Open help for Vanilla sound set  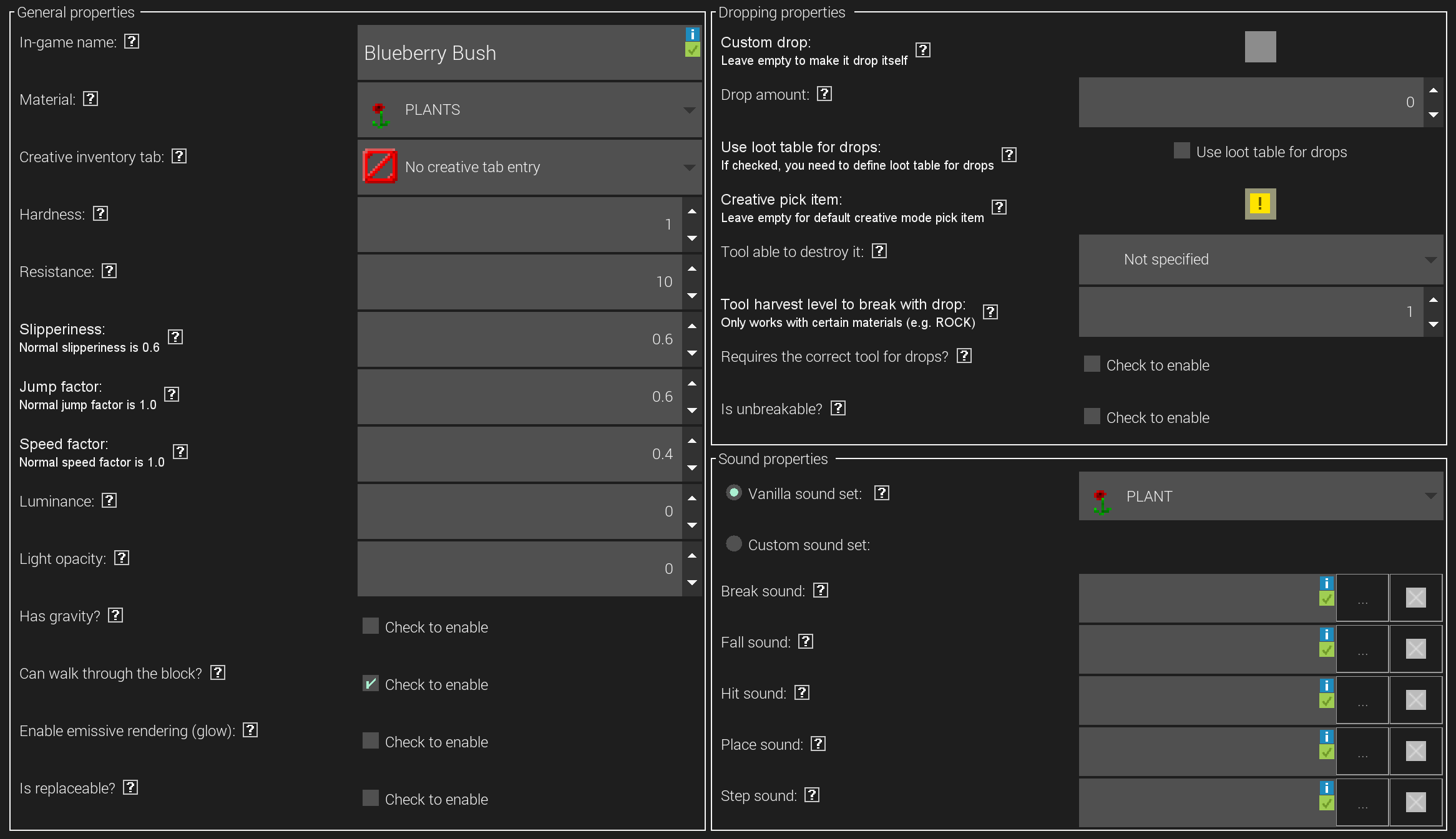(x=882, y=493)
